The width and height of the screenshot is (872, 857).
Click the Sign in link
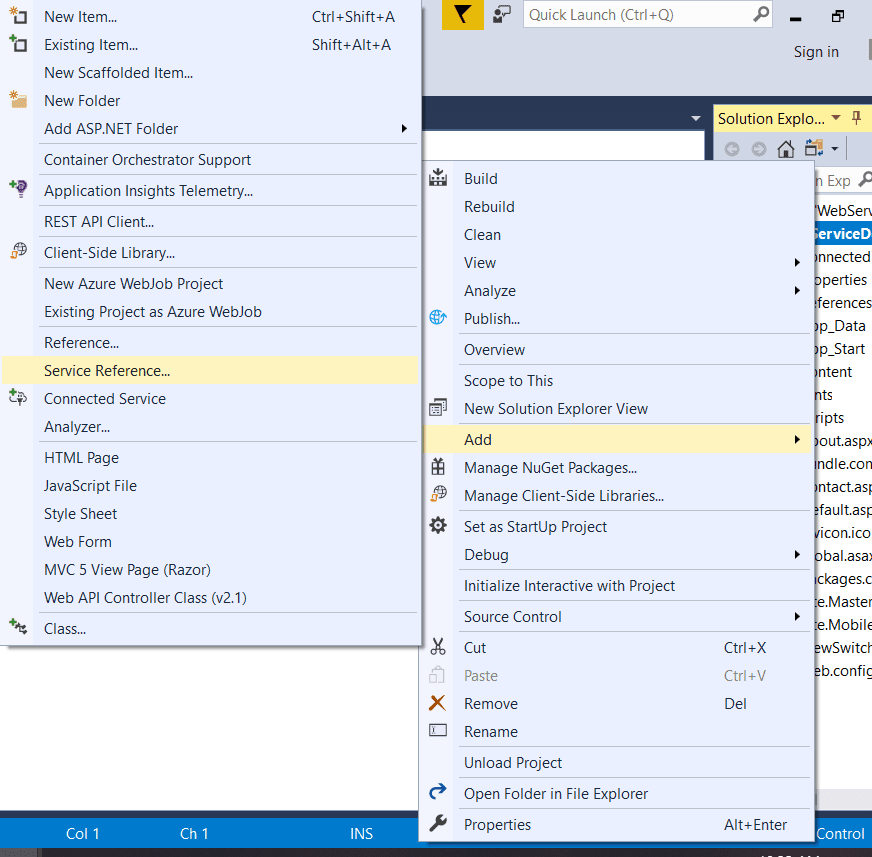tap(816, 52)
